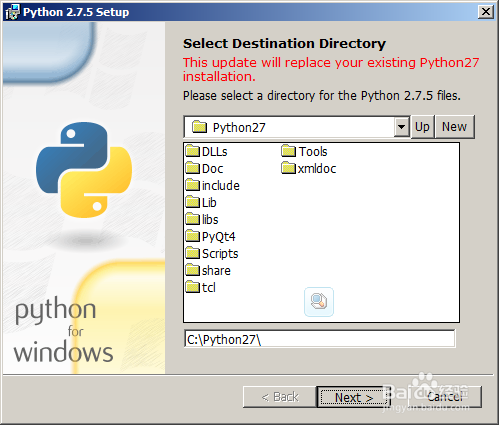This screenshot has height=425, width=499.
Task: Select the "tcl" folder name
Action: click(209, 288)
